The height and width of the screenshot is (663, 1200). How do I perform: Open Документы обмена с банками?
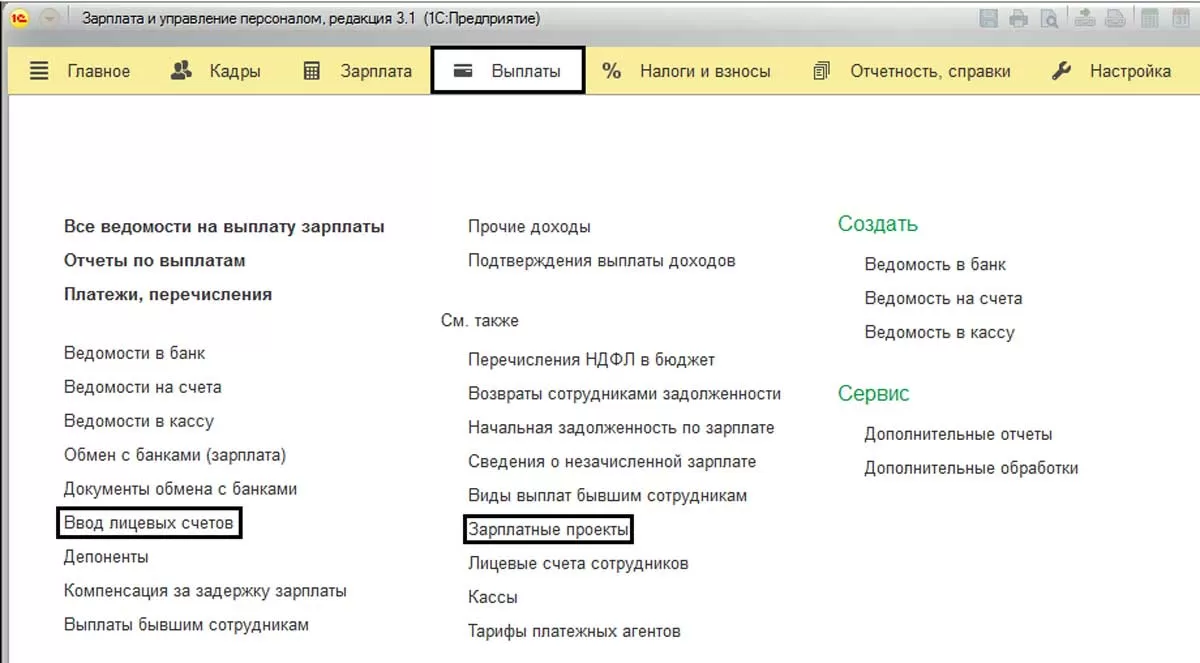coord(180,489)
